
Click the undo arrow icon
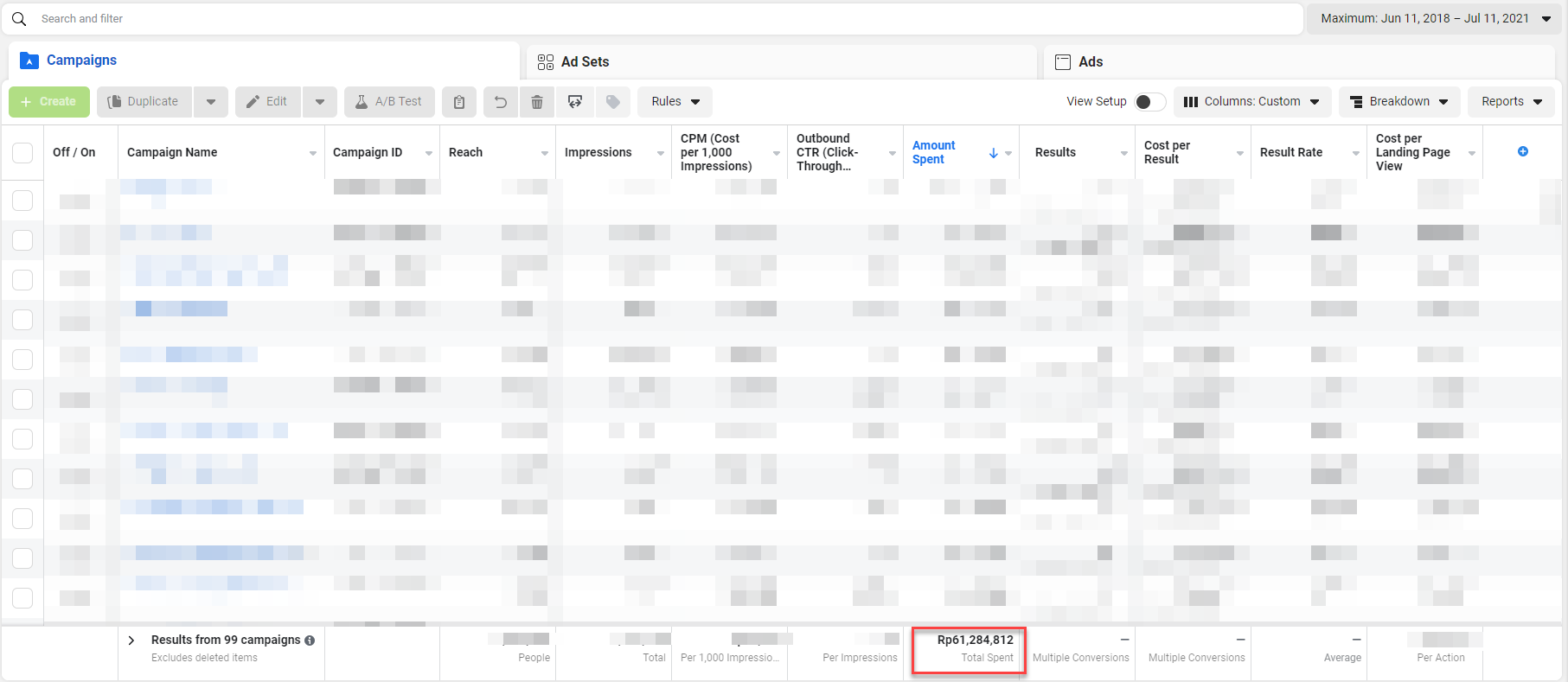tap(500, 102)
